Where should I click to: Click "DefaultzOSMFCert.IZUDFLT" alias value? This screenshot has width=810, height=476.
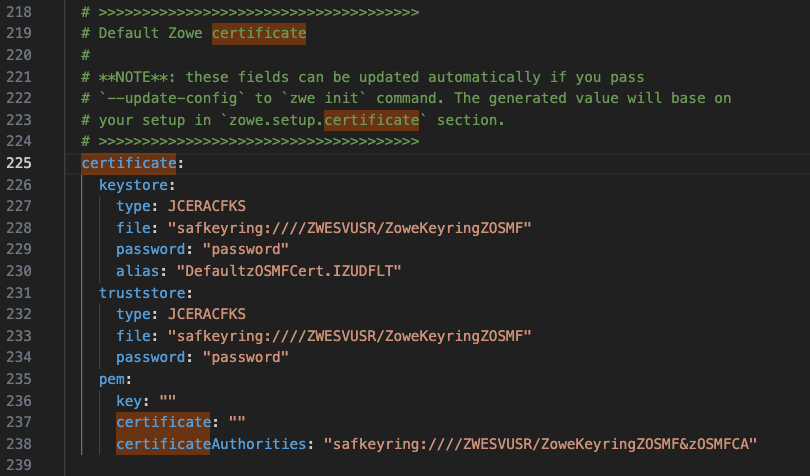pyautogui.click(x=289, y=271)
